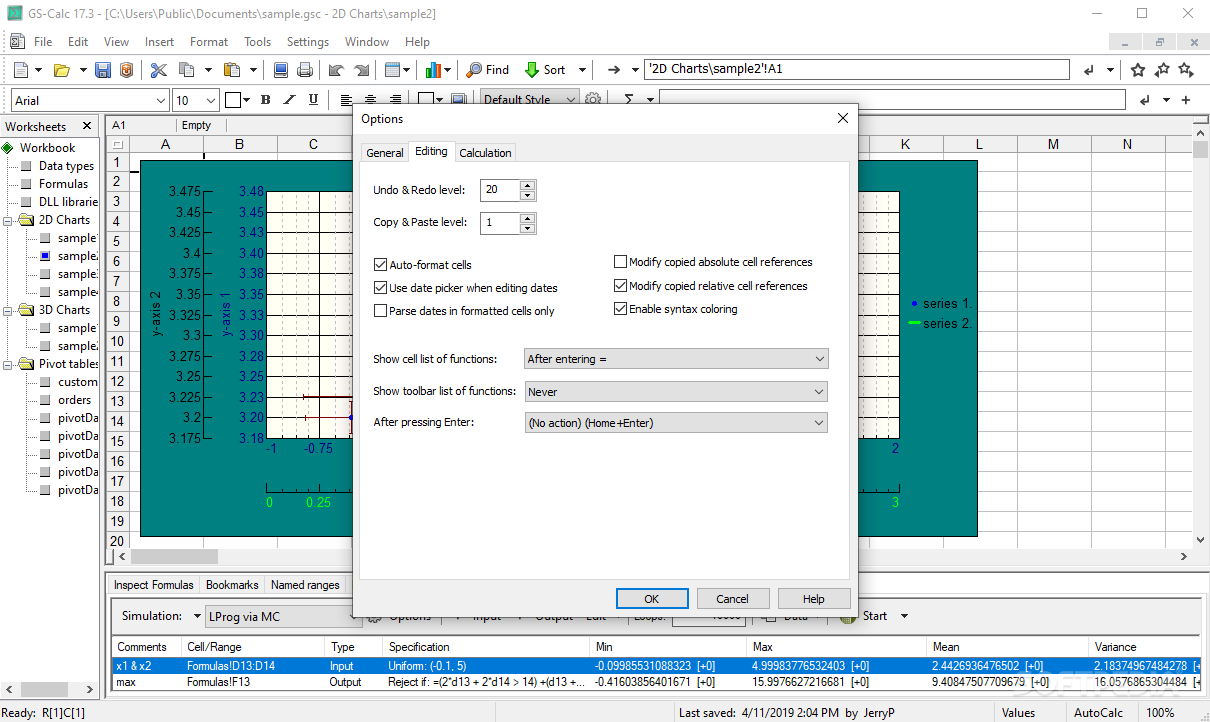Click the Copy icon in toolbar
This screenshot has height=722, width=1210.
pyautogui.click(x=186, y=70)
